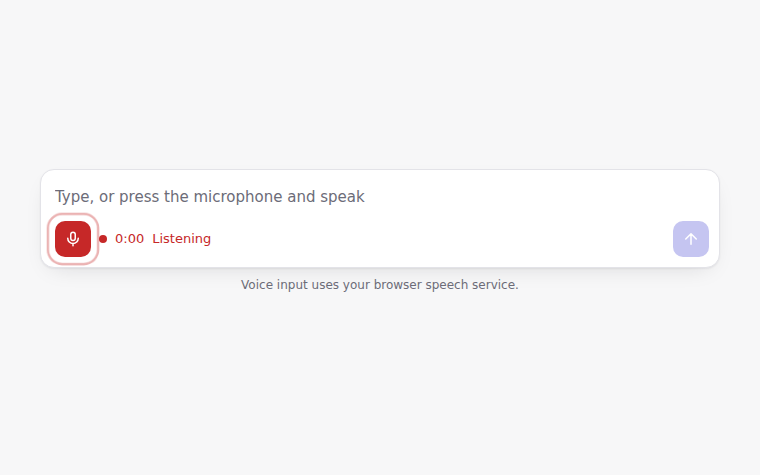760x475 pixels.
Task: Focus the 'Type, or press the microphone' field
Action: [x=380, y=196]
